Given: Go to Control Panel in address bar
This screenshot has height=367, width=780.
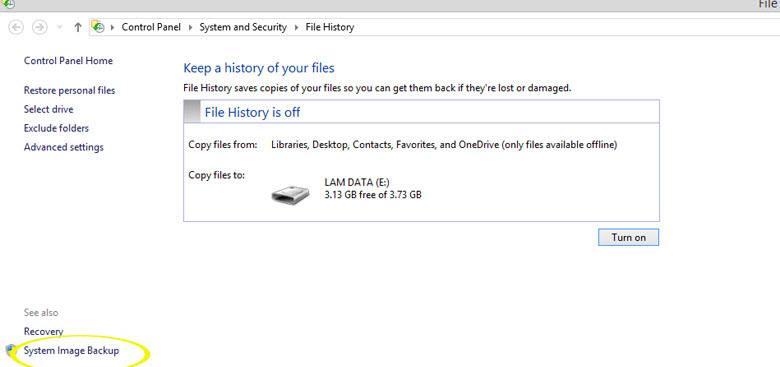Looking at the screenshot, I should (151, 27).
